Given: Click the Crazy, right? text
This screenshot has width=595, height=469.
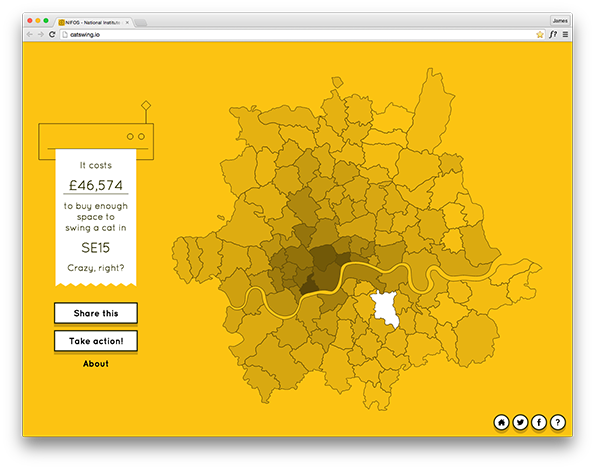Looking at the screenshot, I should (96, 268).
